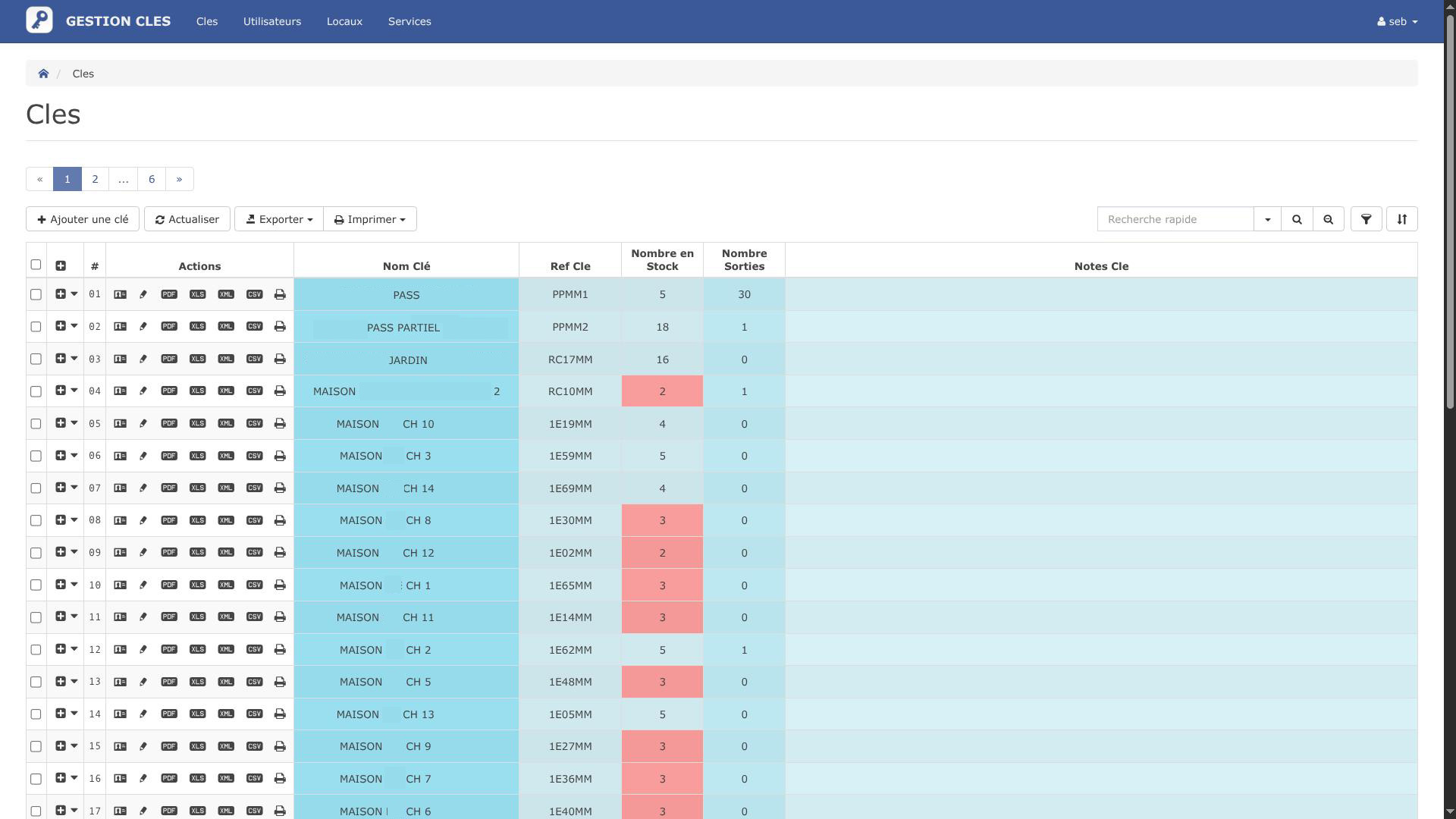The image size is (1456, 819).
Task: Expand the Imprimer dropdown
Action: pos(370,219)
